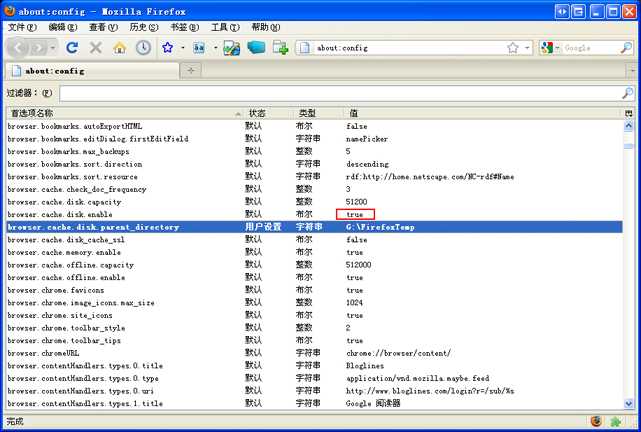Reload the page with the blue refresh icon
The image size is (641, 432).
pyautogui.click(x=72, y=48)
